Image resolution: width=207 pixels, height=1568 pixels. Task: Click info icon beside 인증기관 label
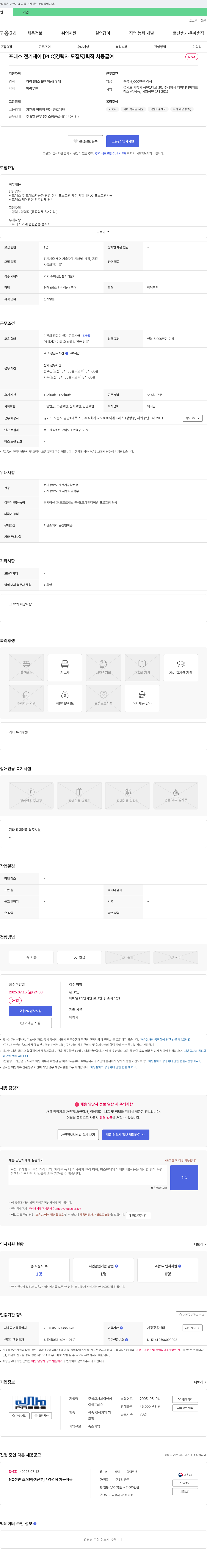click(x=121, y=1328)
